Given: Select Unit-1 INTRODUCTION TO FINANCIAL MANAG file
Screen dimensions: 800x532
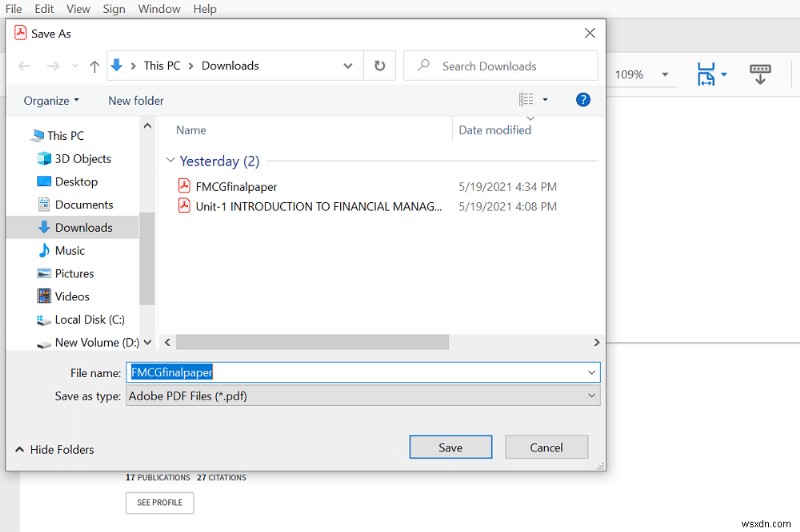Looking at the screenshot, I should [319, 207].
